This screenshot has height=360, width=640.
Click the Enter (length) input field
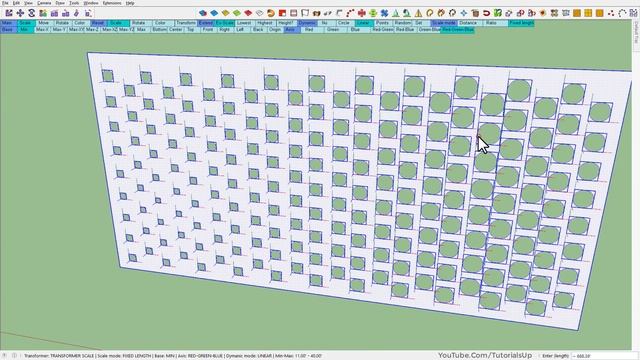click(x=604, y=356)
